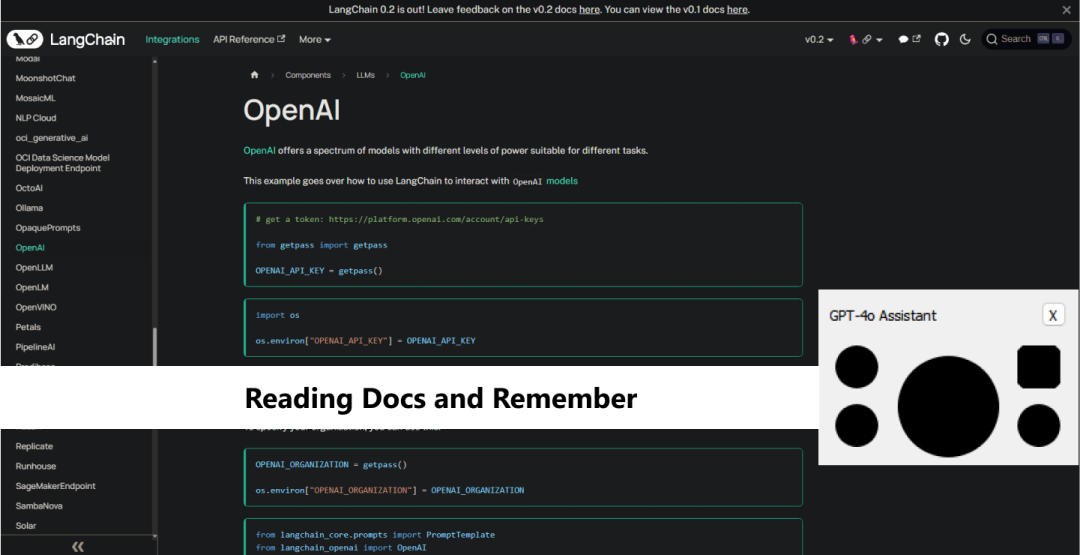1080x555 pixels.
Task: Click the LangChain logo
Action: 66,39
